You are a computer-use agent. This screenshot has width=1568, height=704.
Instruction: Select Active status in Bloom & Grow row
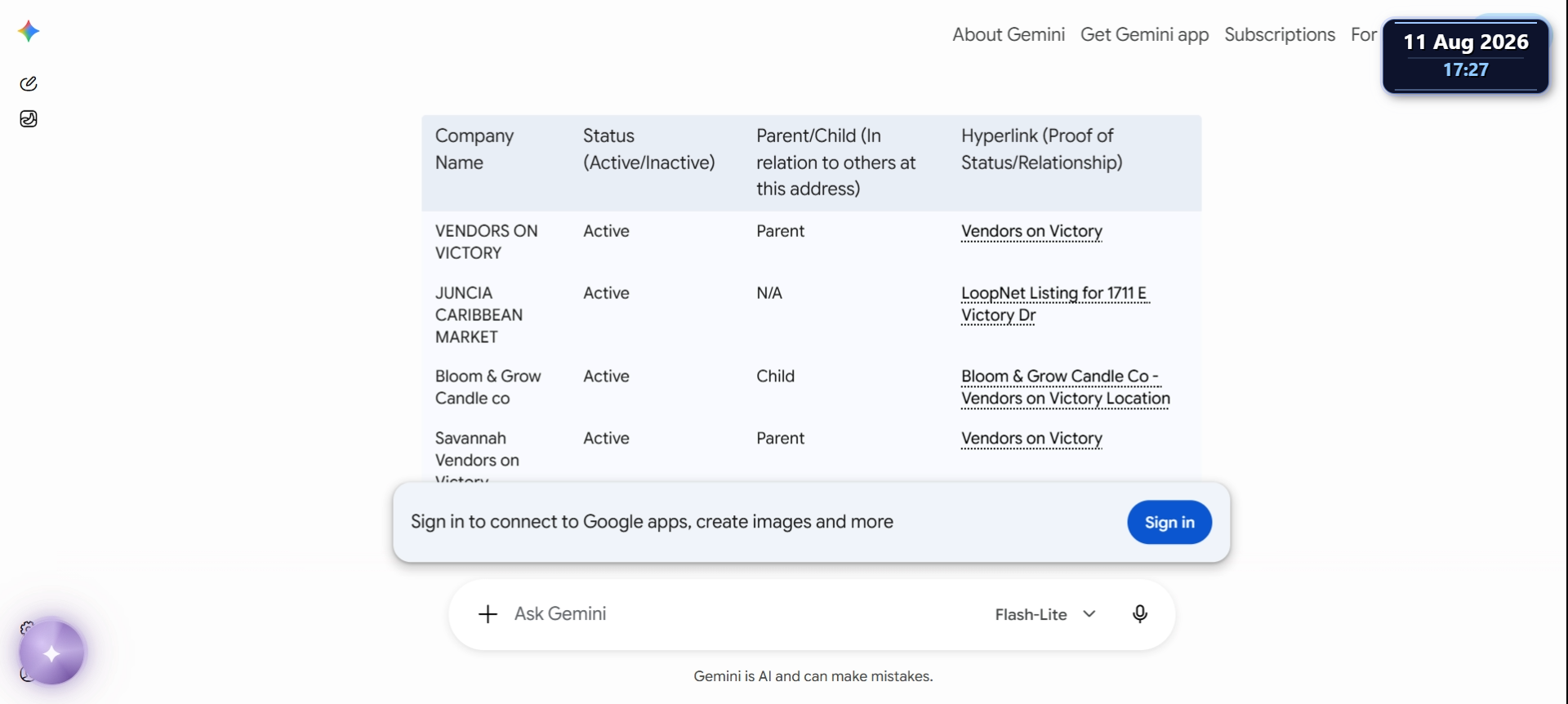coord(606,377)
